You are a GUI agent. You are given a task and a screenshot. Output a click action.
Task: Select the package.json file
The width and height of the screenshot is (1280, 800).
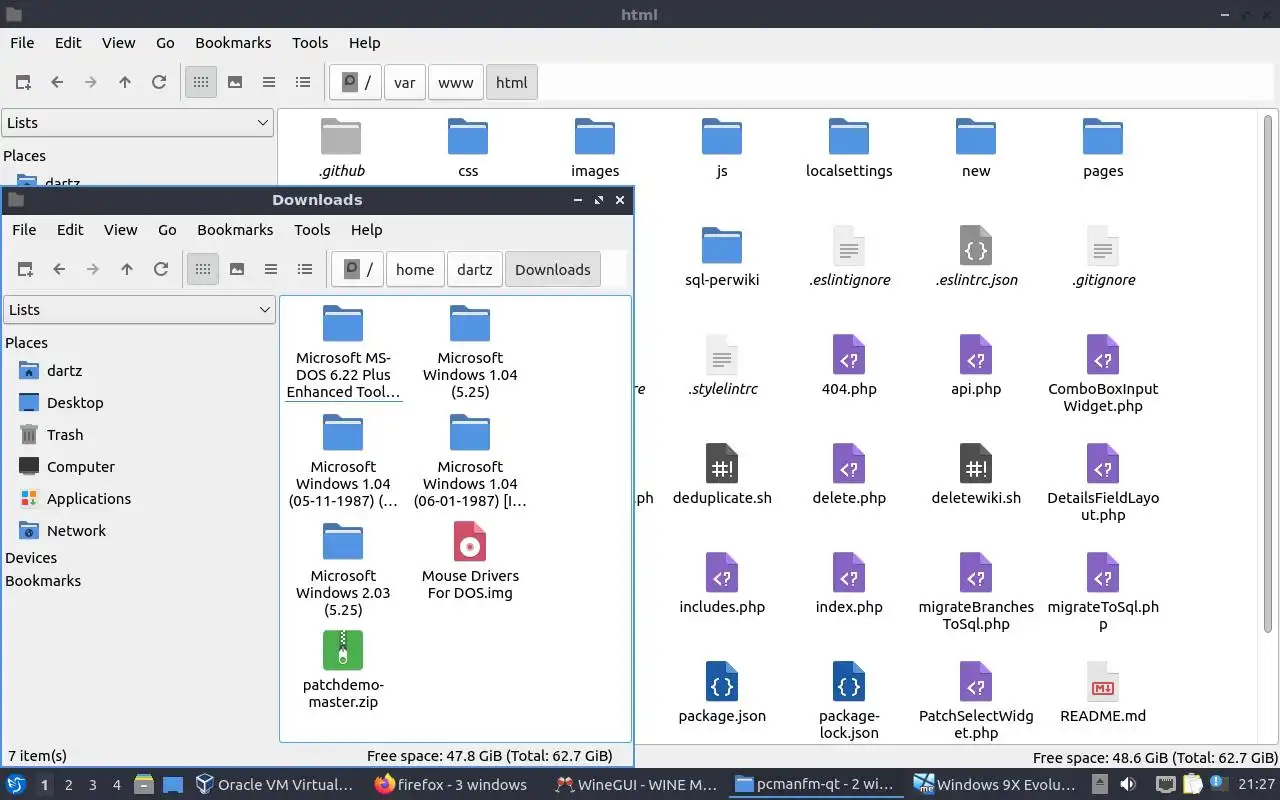(x=722, y=693)
